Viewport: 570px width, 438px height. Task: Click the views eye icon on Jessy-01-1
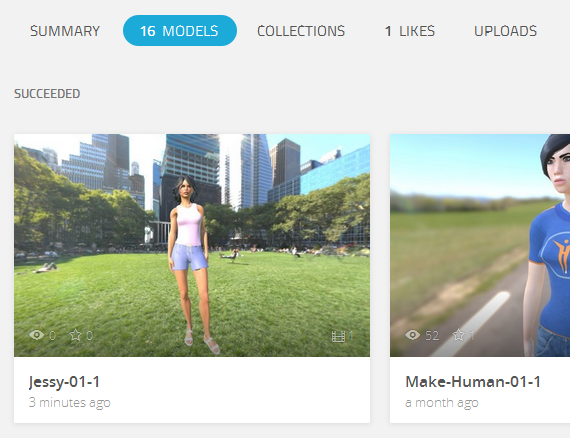pos(36,335)
